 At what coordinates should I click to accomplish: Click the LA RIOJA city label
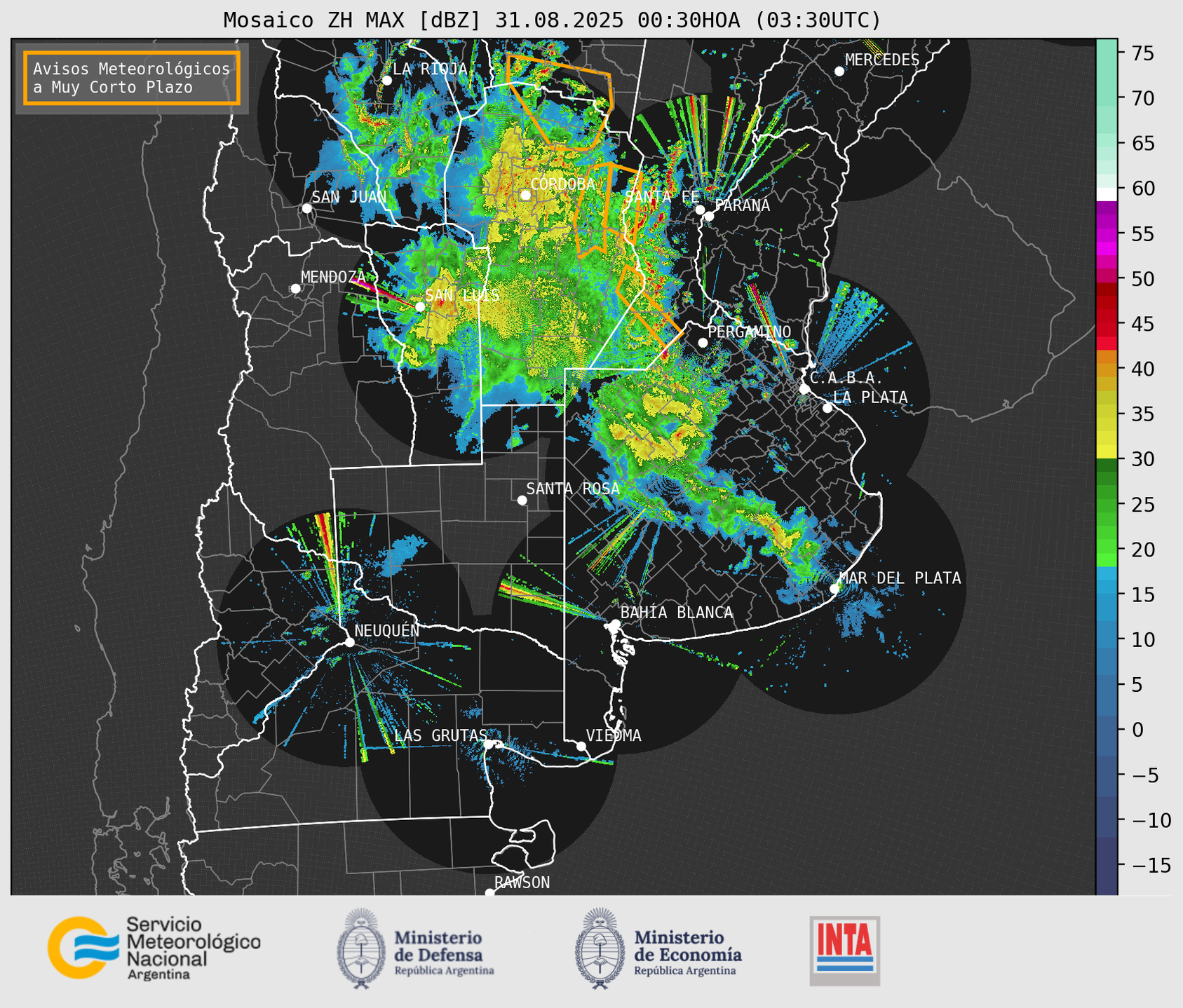click(430, 69)
